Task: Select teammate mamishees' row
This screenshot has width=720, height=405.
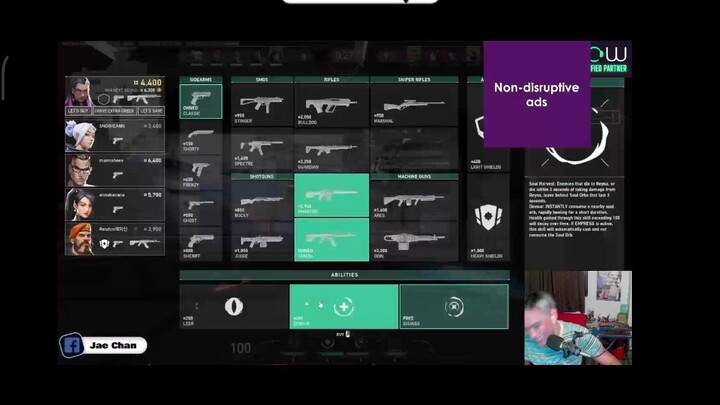Action: click(x=115, y=170)
